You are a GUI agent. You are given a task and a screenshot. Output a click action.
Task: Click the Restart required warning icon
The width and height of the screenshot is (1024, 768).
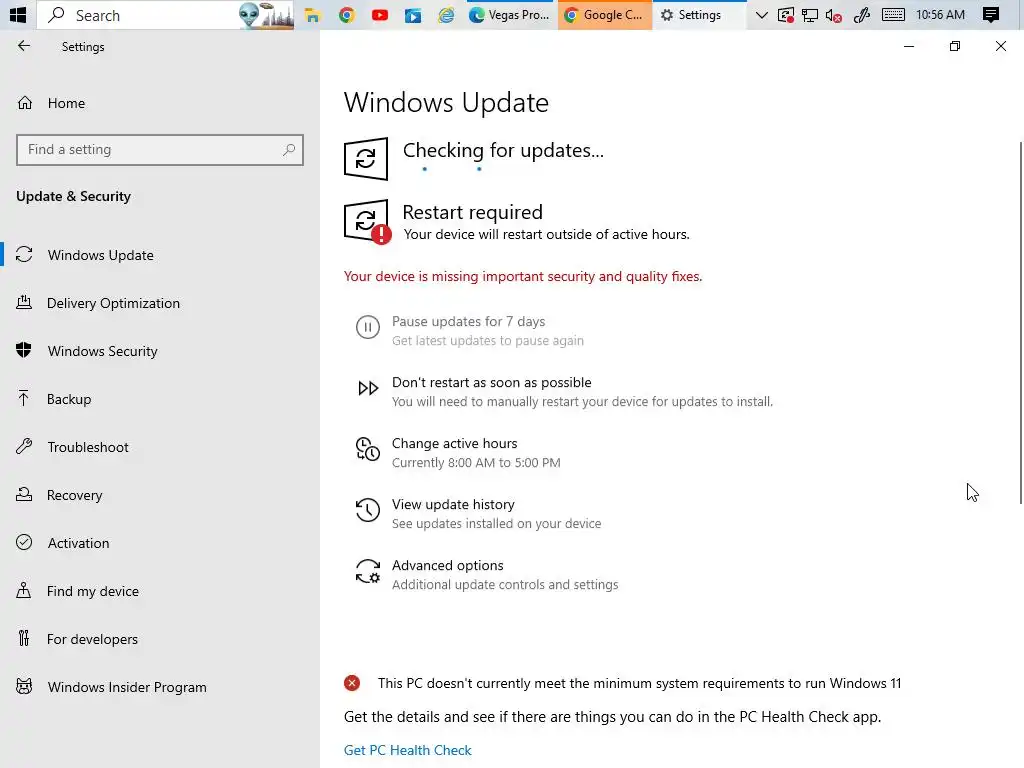[x=367, y=221]
